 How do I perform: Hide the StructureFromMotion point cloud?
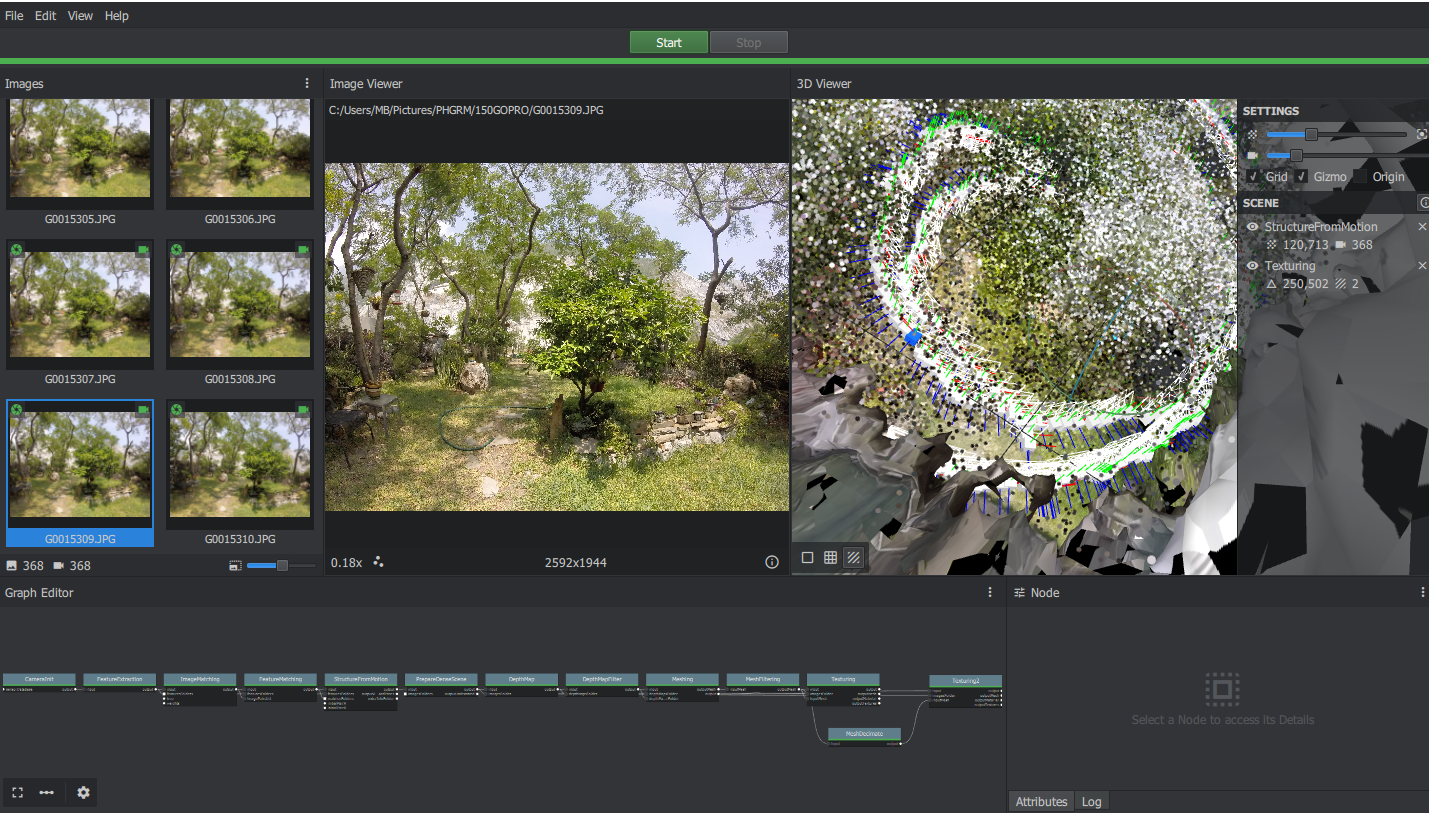click(1253, 227)
